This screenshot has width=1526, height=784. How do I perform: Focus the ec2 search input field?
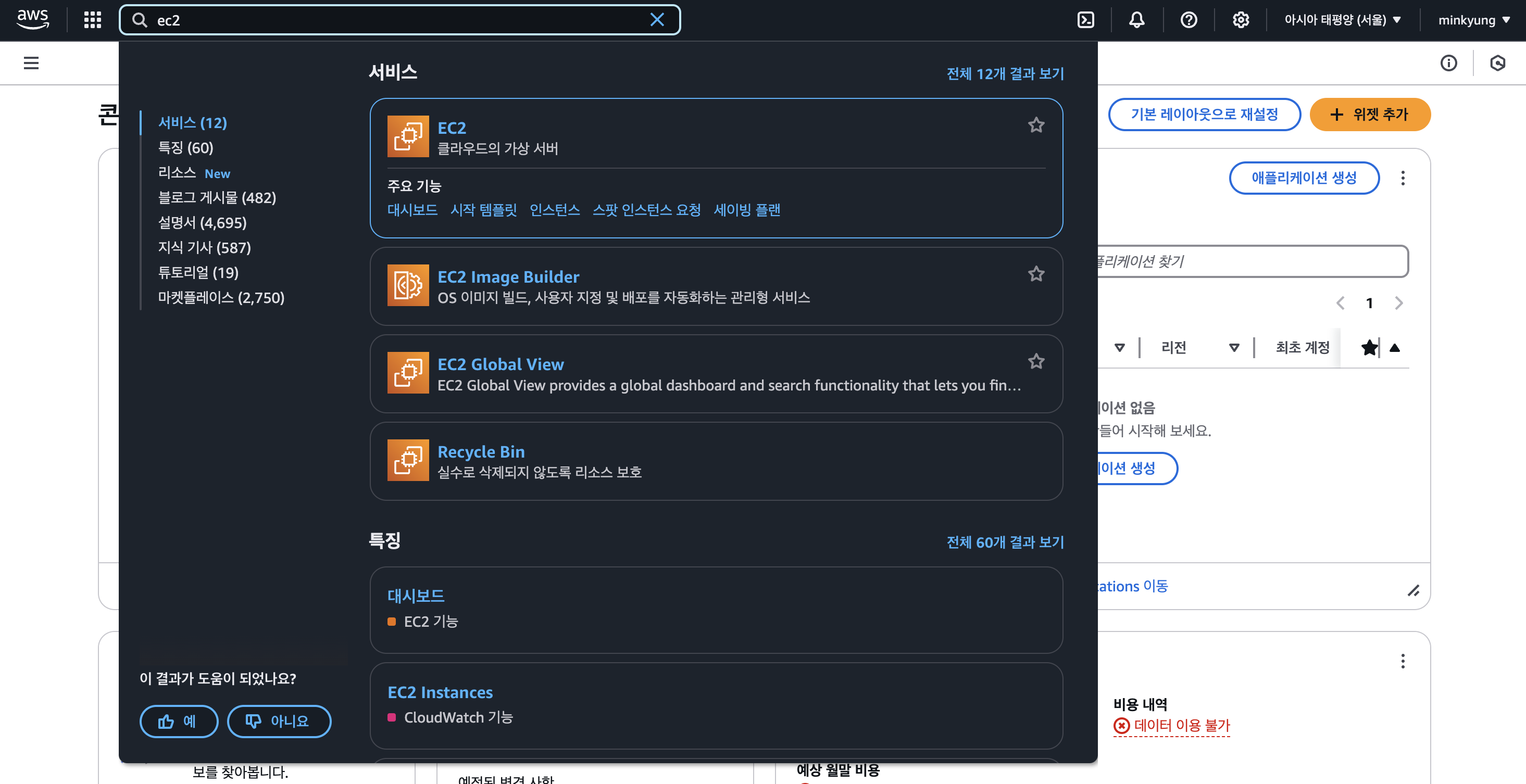point(400,20)
